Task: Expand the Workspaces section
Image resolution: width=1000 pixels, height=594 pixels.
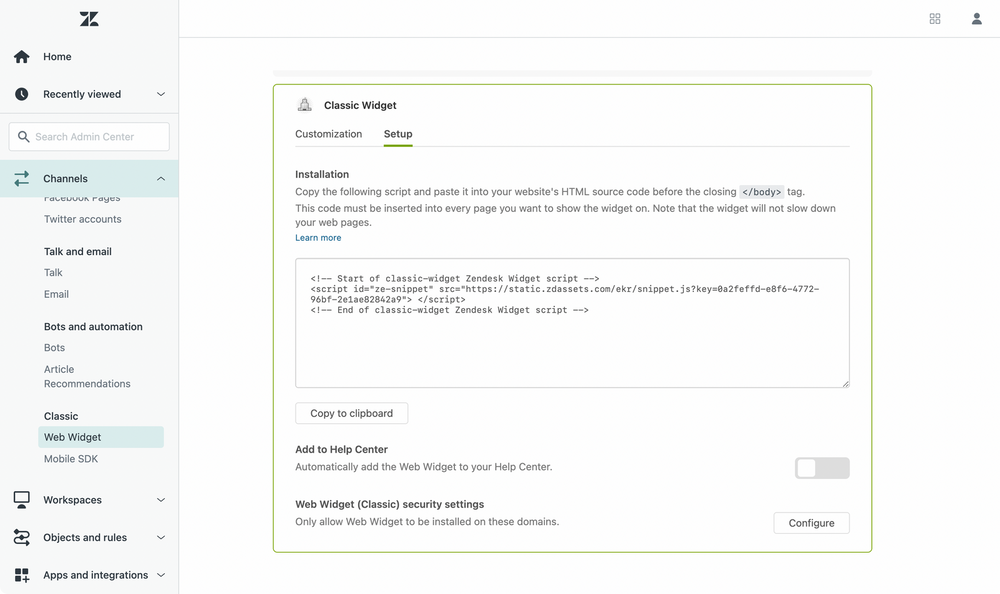Action: pos(160,499)
